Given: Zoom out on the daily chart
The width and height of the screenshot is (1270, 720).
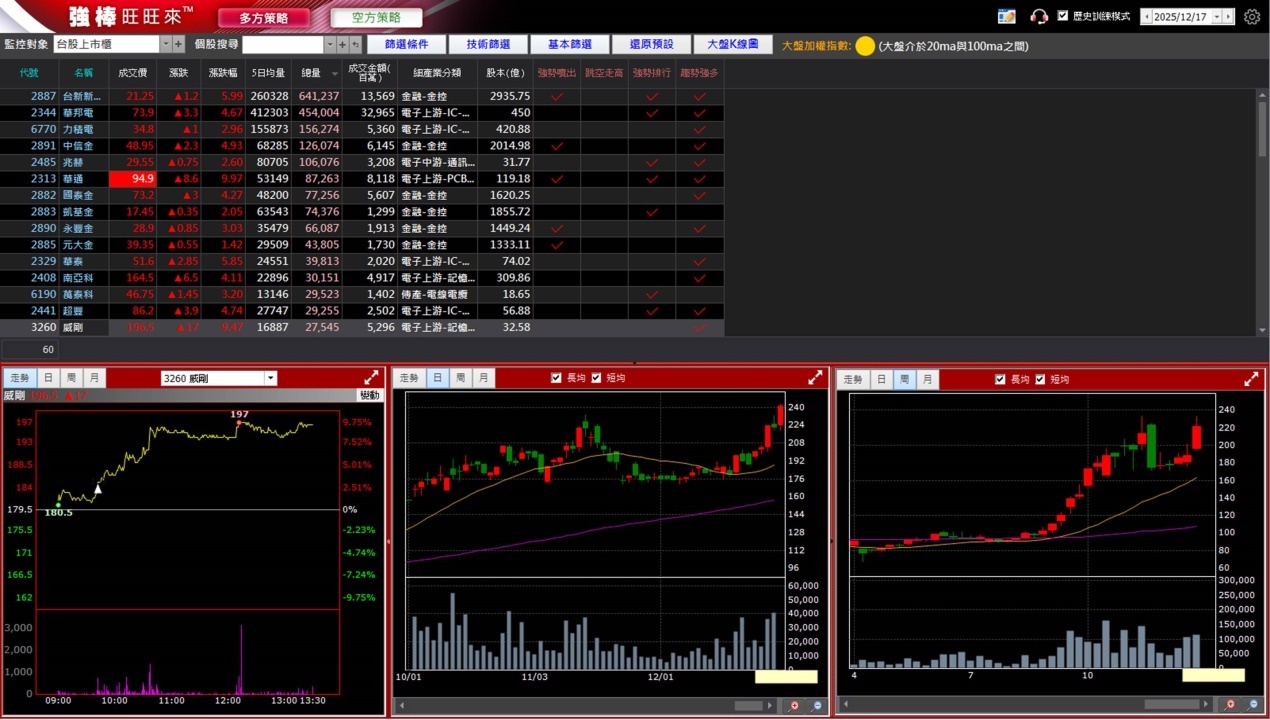Looking at the screenshot, I should [x=817, y=705].
